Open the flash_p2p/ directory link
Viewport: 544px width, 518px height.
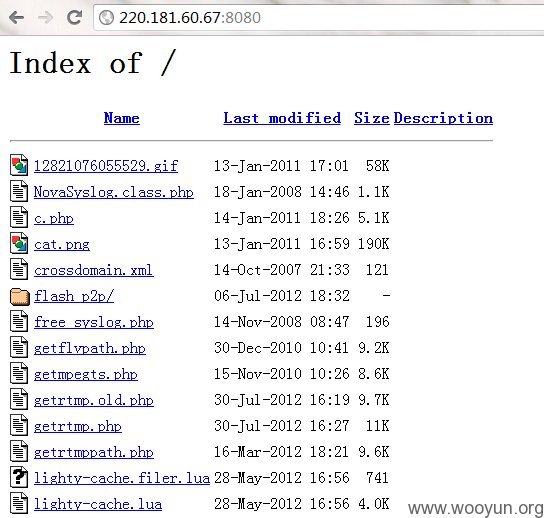[74, 296]
